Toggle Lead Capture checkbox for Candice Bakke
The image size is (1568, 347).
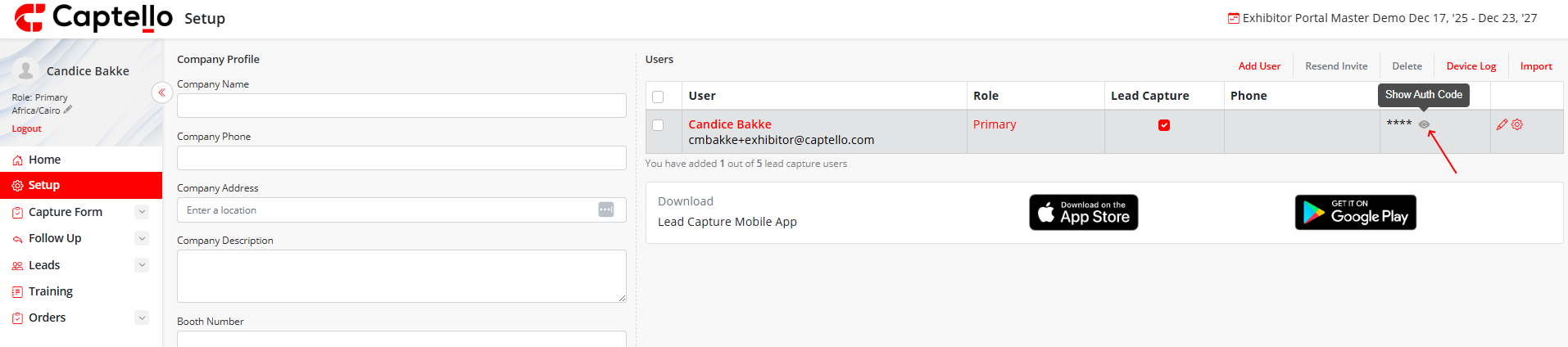tap(1164, 125)
